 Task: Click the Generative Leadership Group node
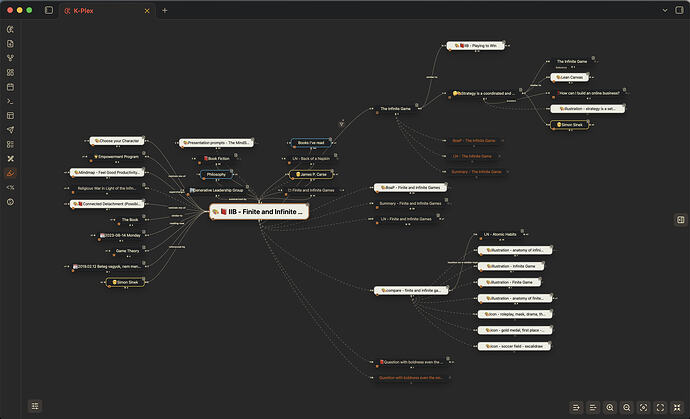(216, 190)
